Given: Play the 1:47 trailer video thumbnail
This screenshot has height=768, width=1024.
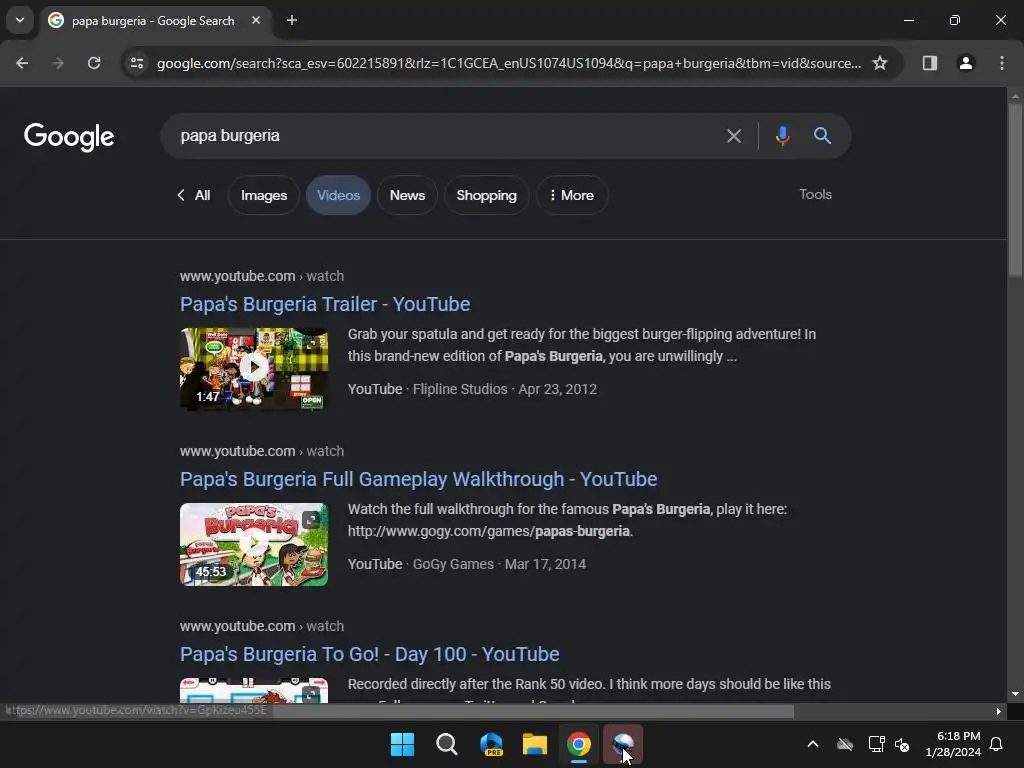Looking at the screenshot, I should [x=254, y=369].
